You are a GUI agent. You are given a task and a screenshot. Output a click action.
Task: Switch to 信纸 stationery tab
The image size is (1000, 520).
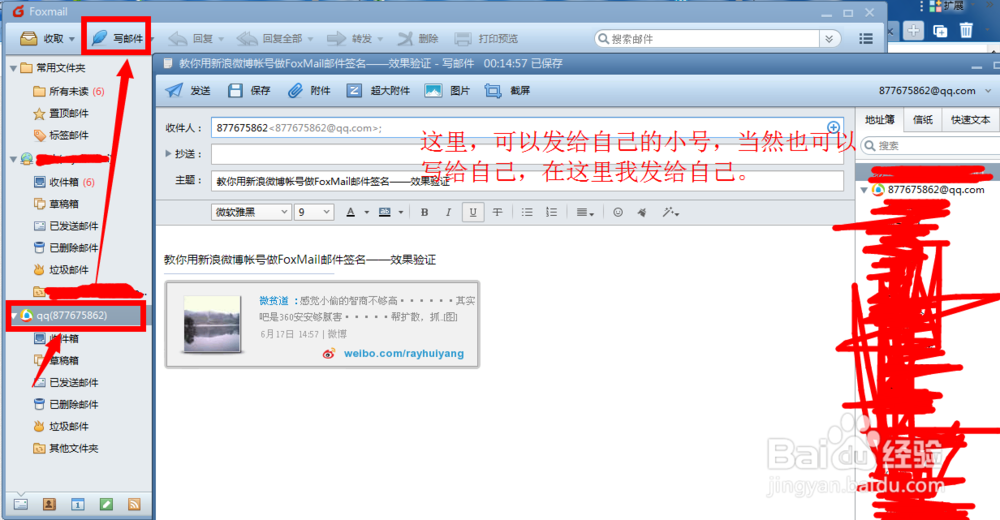(x=922, y=120)
